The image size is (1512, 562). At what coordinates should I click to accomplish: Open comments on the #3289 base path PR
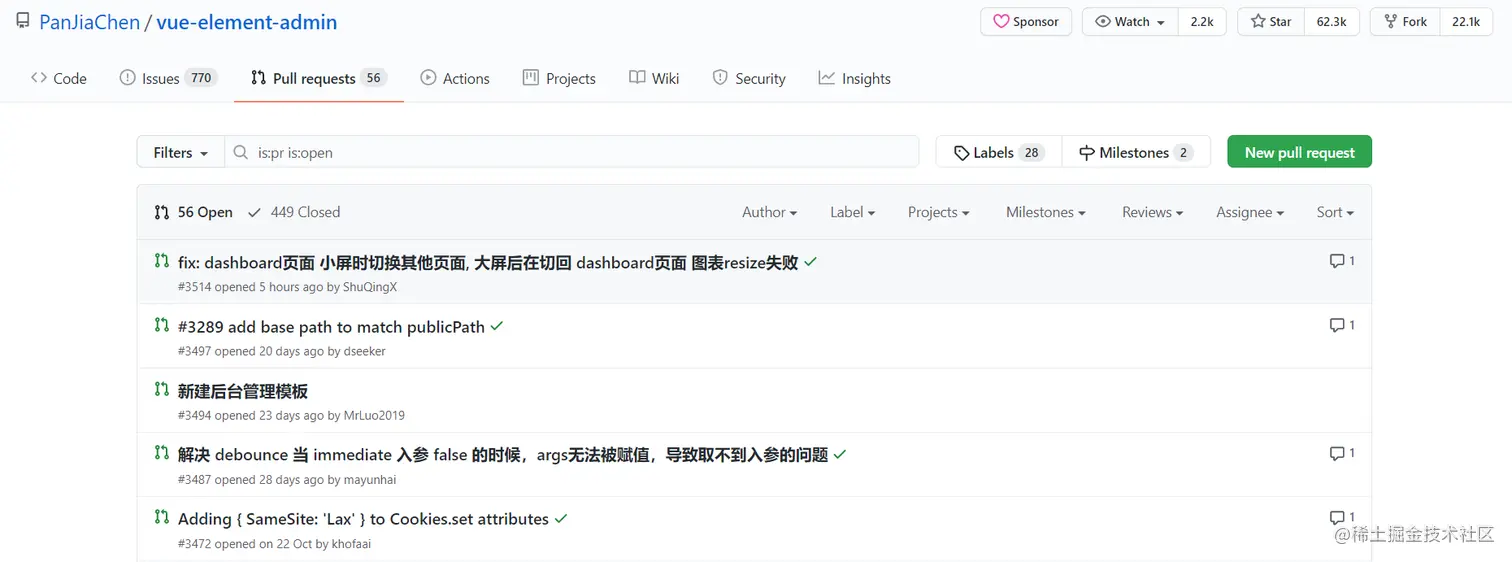(x=1342, y=325)
